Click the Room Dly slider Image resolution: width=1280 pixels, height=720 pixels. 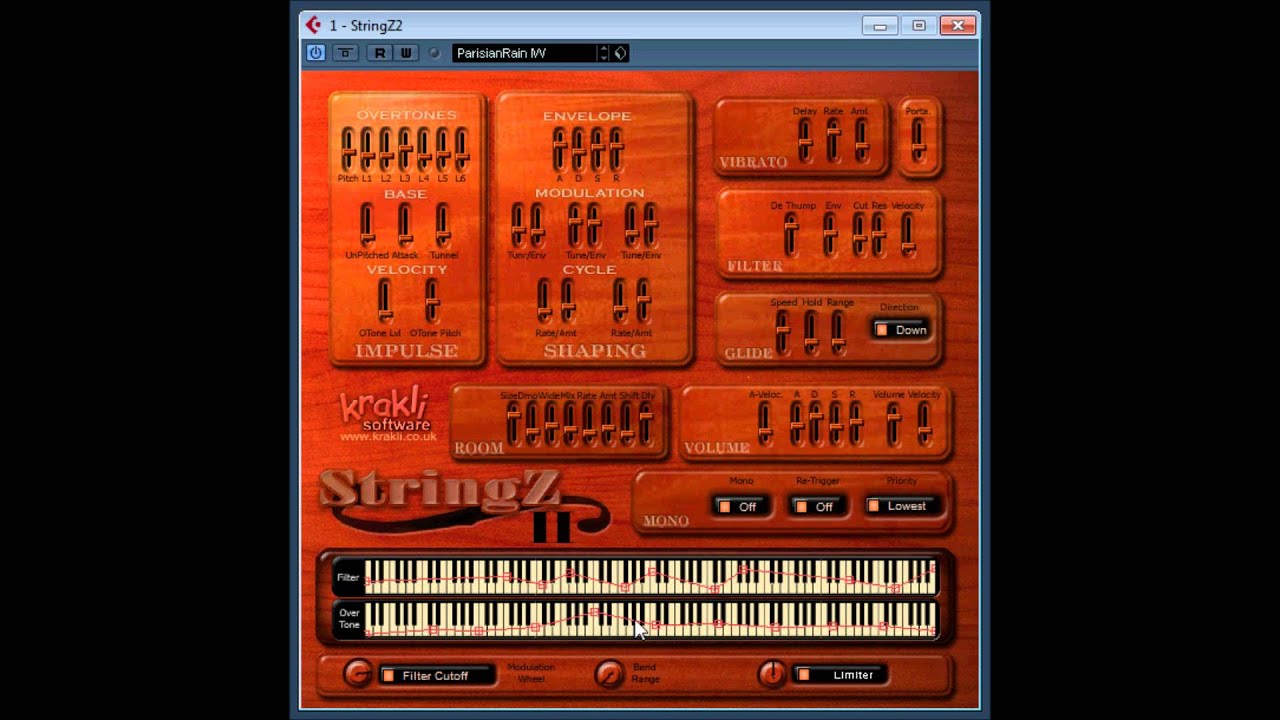pos(646,424)
